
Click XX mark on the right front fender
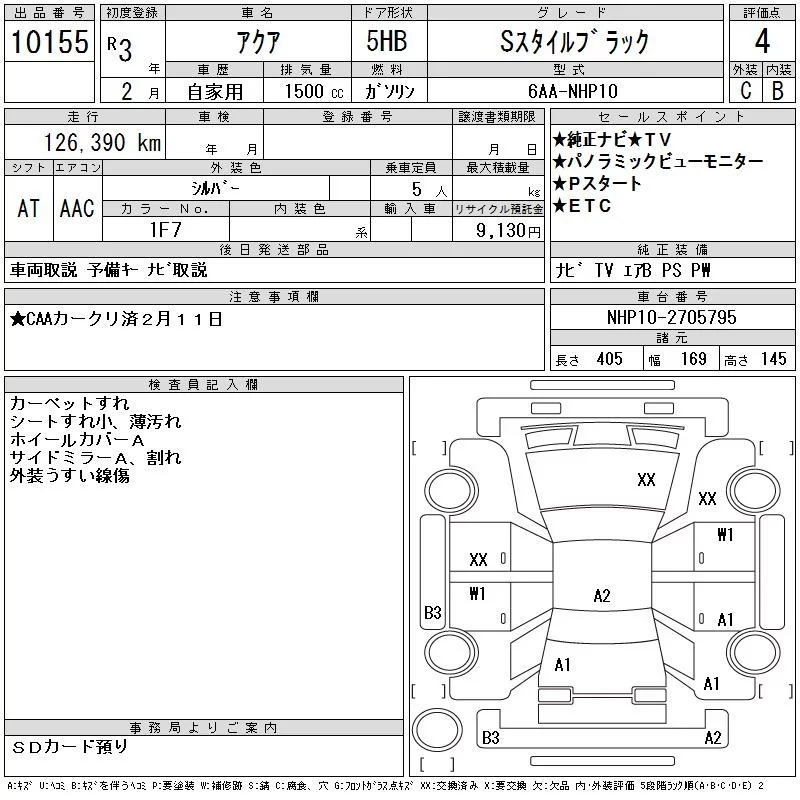point(707,498)
